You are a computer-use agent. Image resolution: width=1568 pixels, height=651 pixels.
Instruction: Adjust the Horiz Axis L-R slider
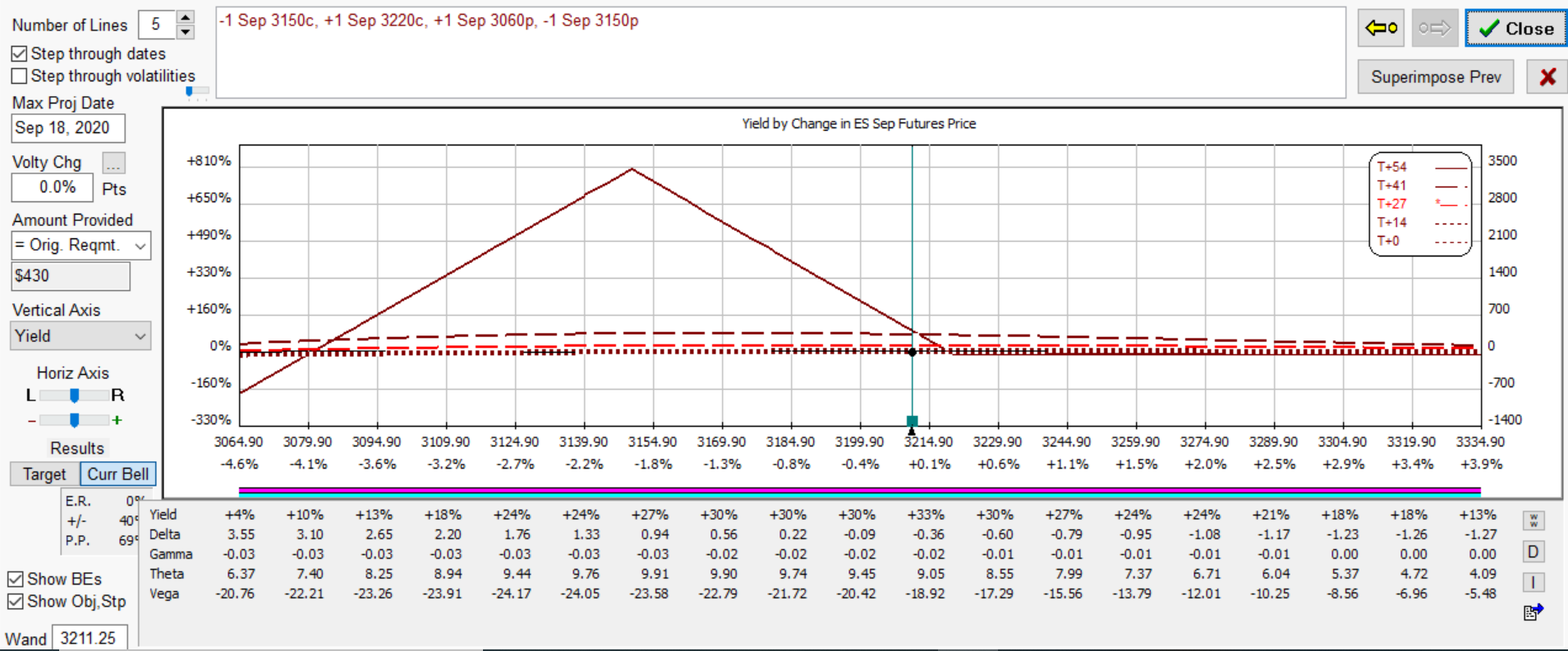tap(74, 395)
